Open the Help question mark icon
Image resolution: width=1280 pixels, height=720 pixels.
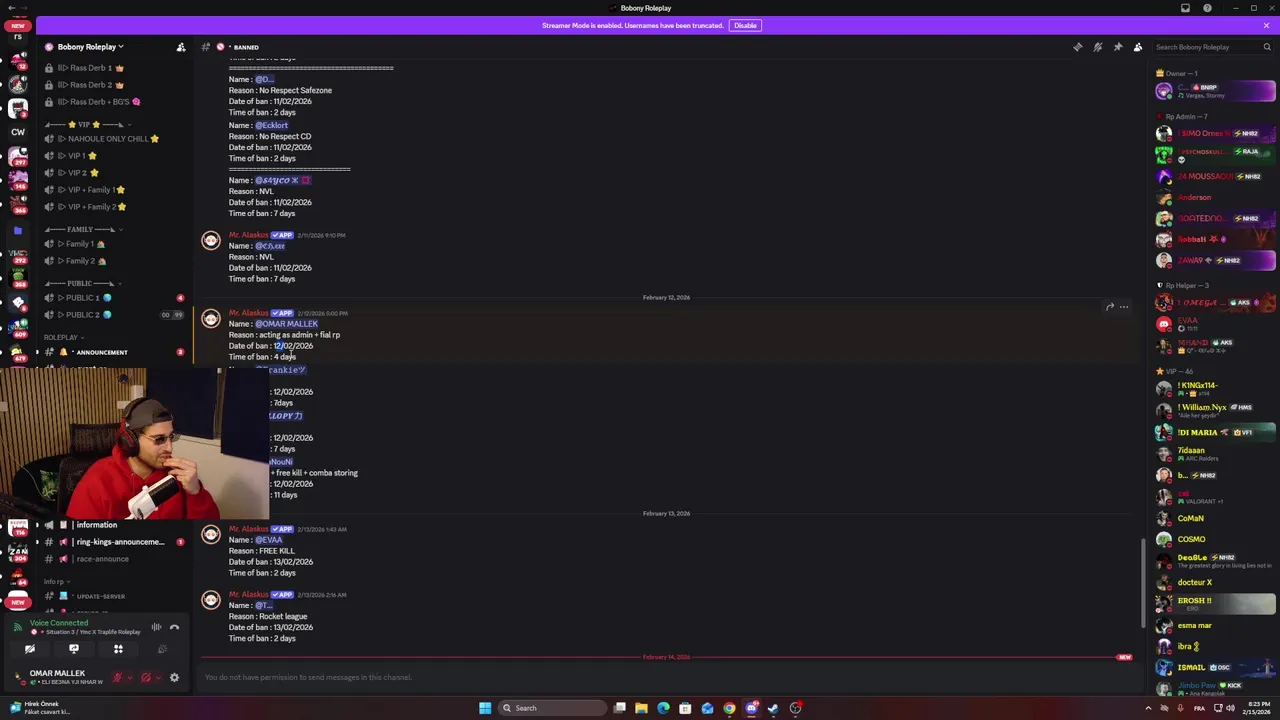[x=1207, y=8]
